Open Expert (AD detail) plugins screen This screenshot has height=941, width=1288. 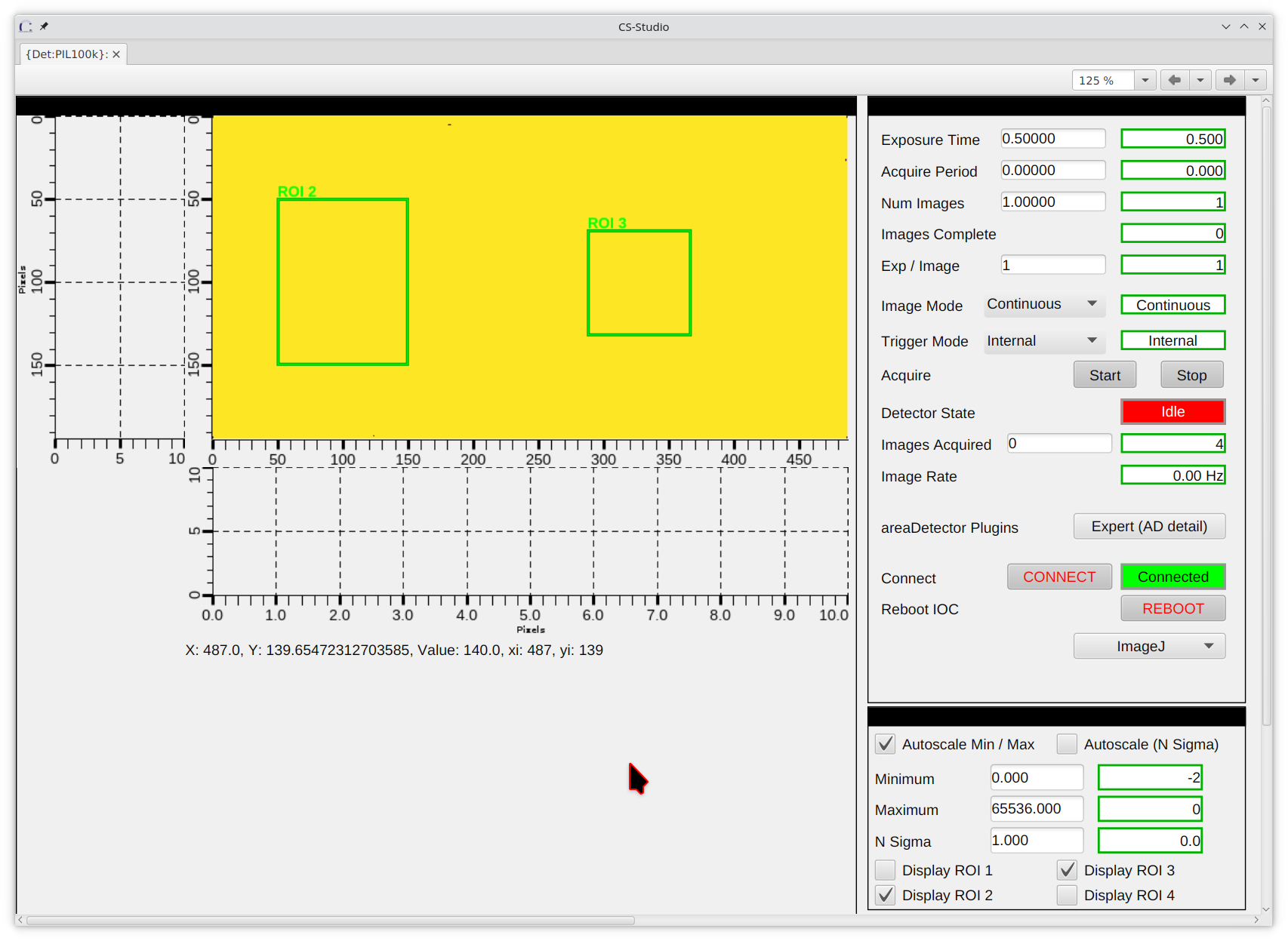pyautogui.click(x=1149, y=527)
